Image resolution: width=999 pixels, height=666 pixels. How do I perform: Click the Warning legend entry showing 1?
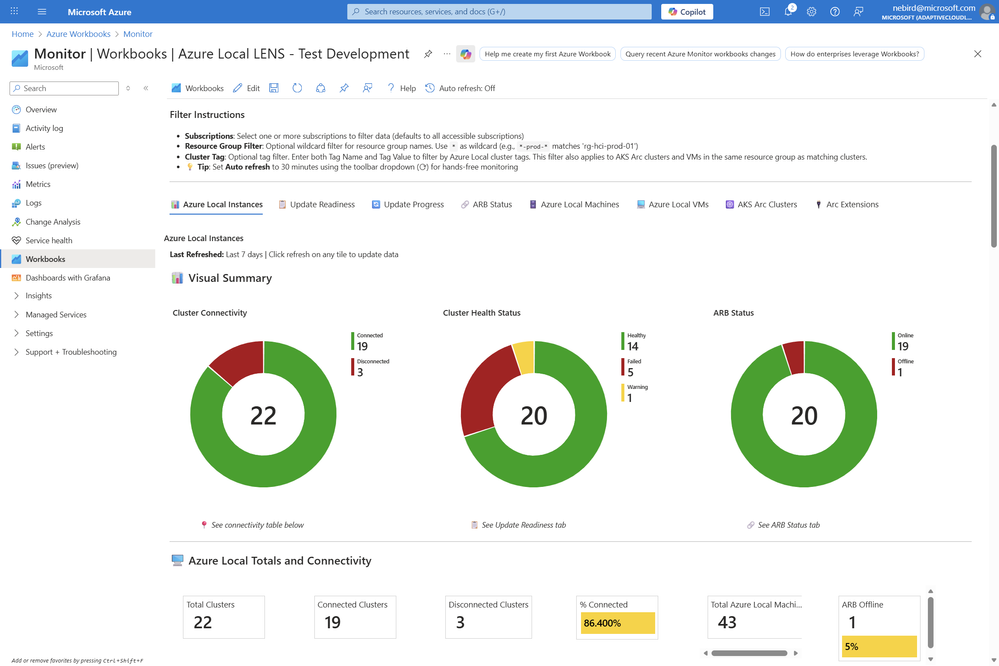(635, 393)
